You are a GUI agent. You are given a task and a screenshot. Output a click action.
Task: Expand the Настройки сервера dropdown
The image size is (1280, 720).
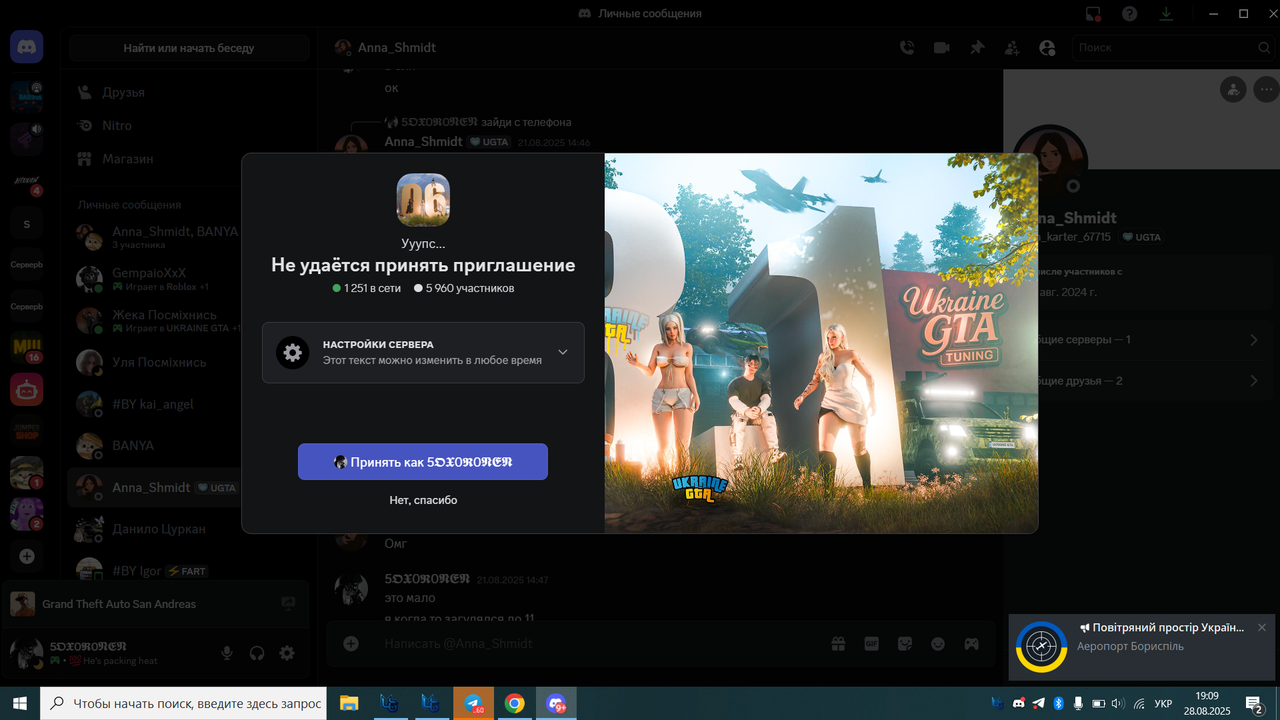423,352
